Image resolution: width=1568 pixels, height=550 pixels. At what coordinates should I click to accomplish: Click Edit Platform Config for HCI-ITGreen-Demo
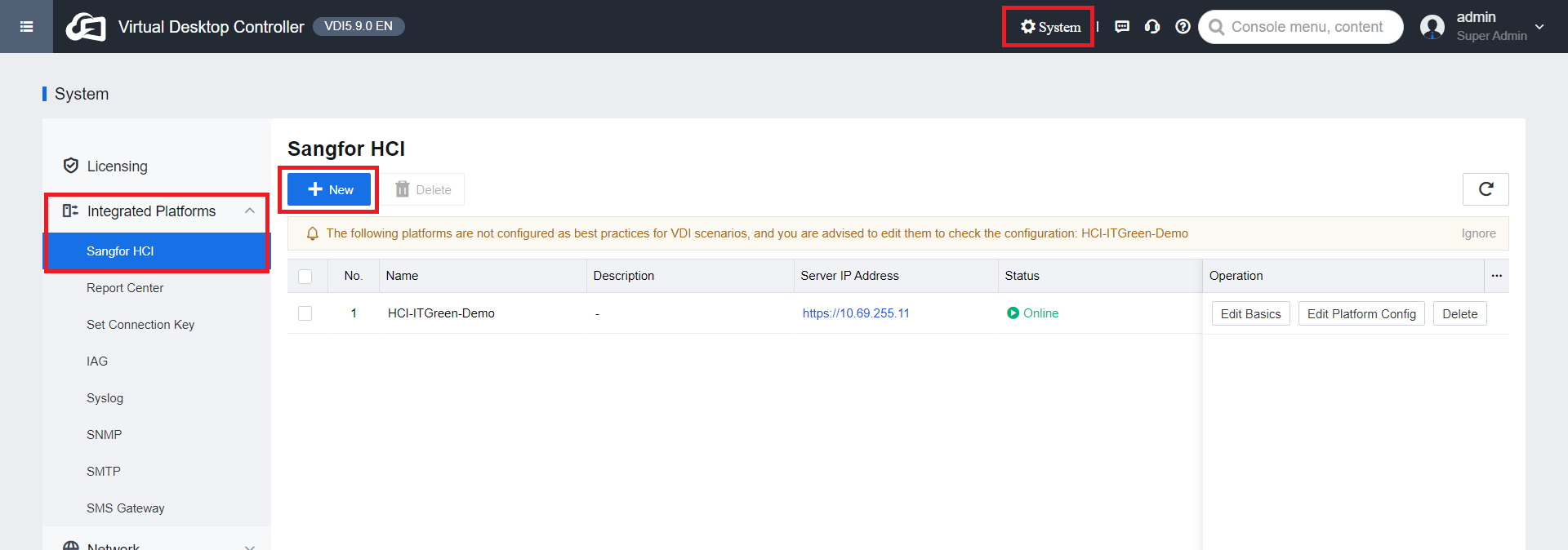(x=1361, y=314)
